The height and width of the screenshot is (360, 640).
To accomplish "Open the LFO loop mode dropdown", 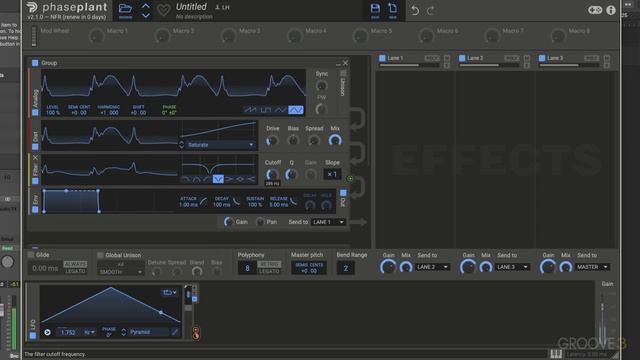I will pos(169,292).
